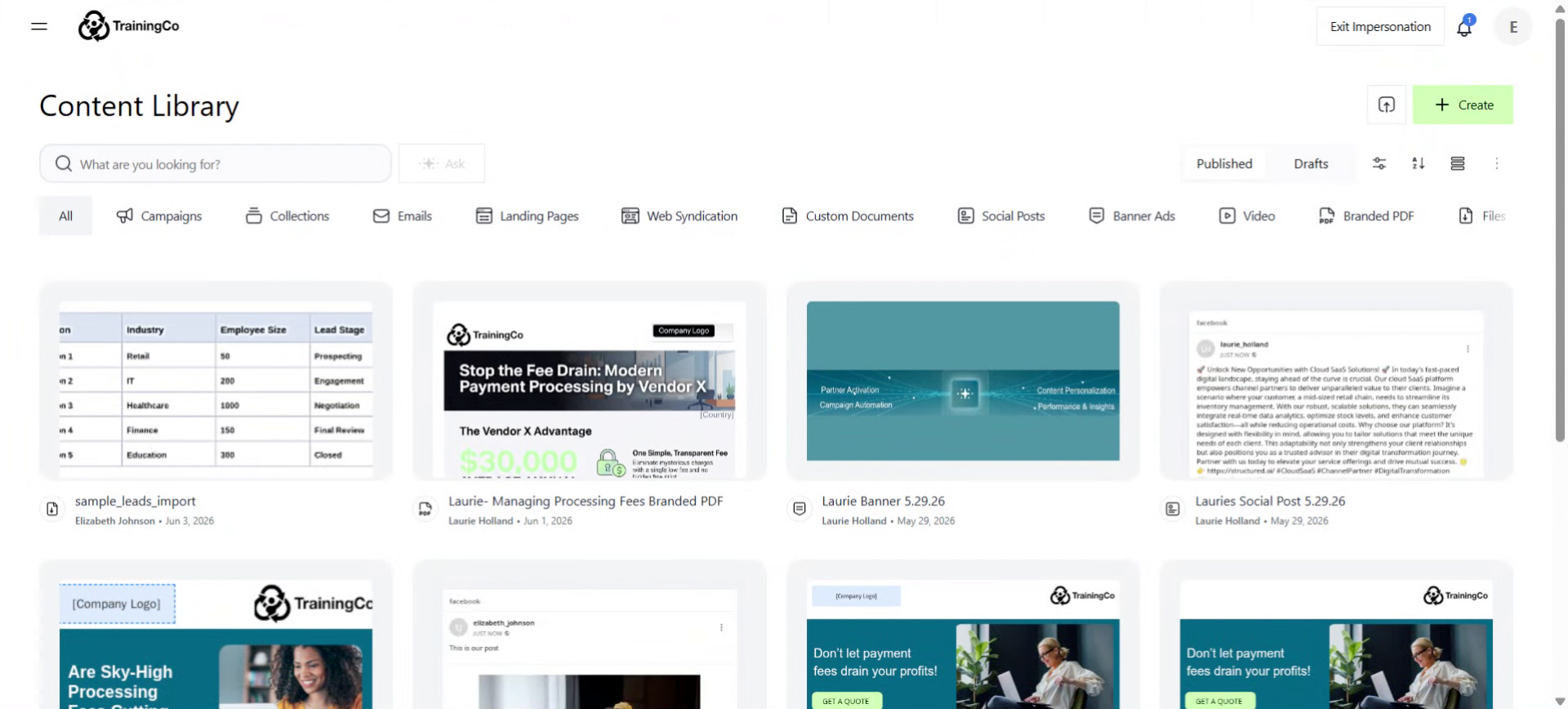Open sample_leads_import title

click(136, 501)
